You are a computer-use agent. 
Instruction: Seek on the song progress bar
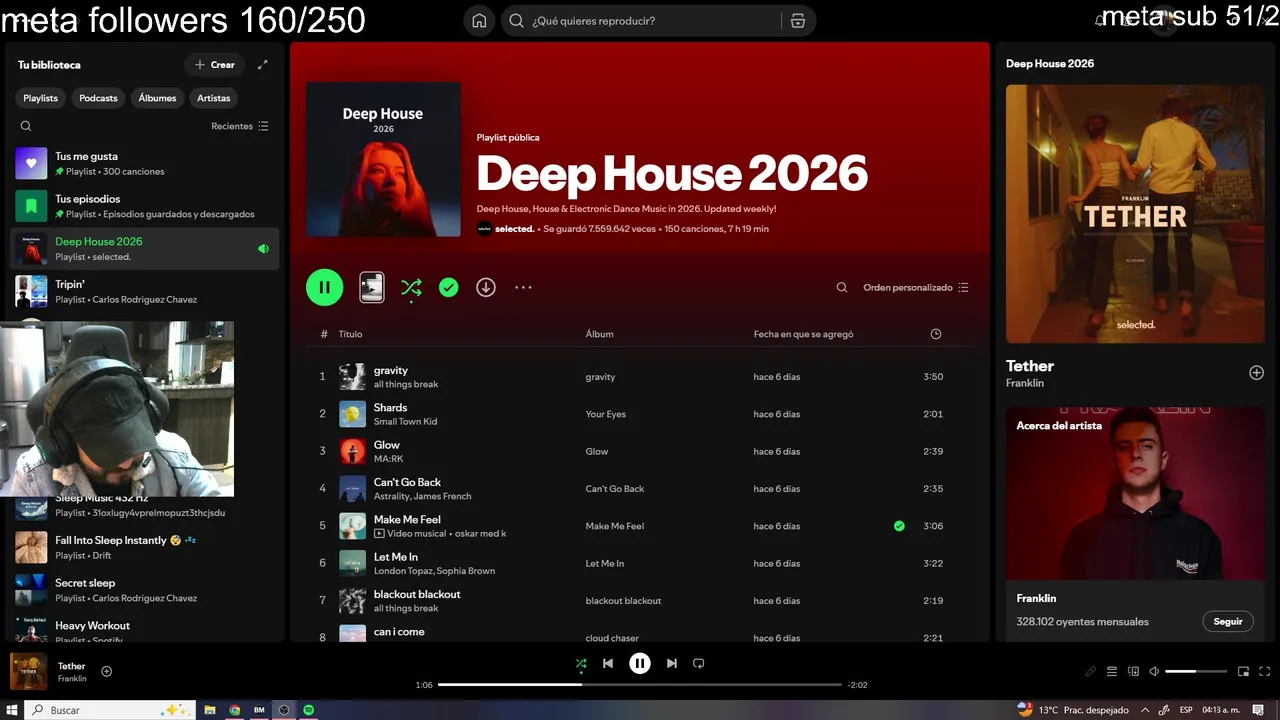point(640,685)
